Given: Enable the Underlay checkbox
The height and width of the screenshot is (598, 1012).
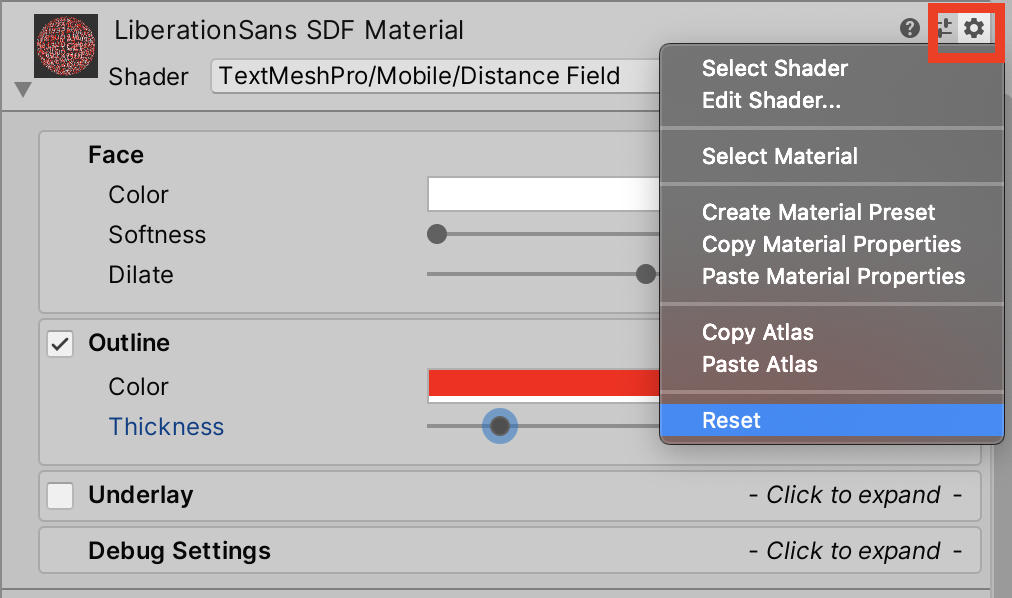Looking at the screenshot, I should pyautogui.click(x=61, y=496).
